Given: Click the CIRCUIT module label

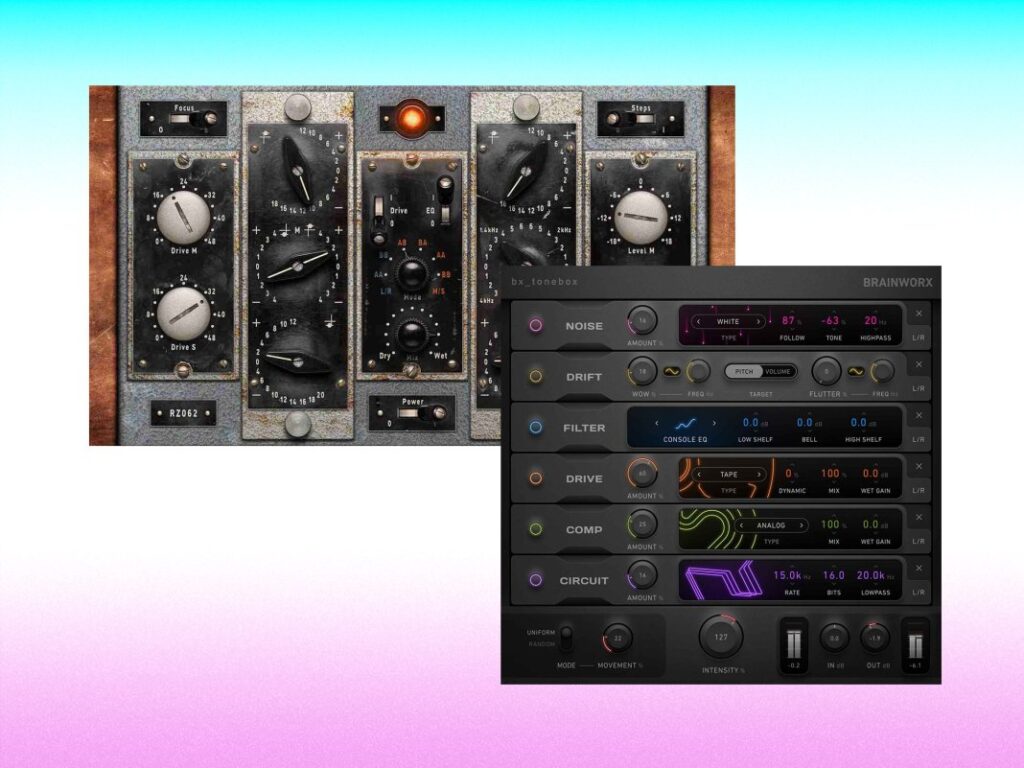Looking at the screenshot, I should [x=583, y=581].
